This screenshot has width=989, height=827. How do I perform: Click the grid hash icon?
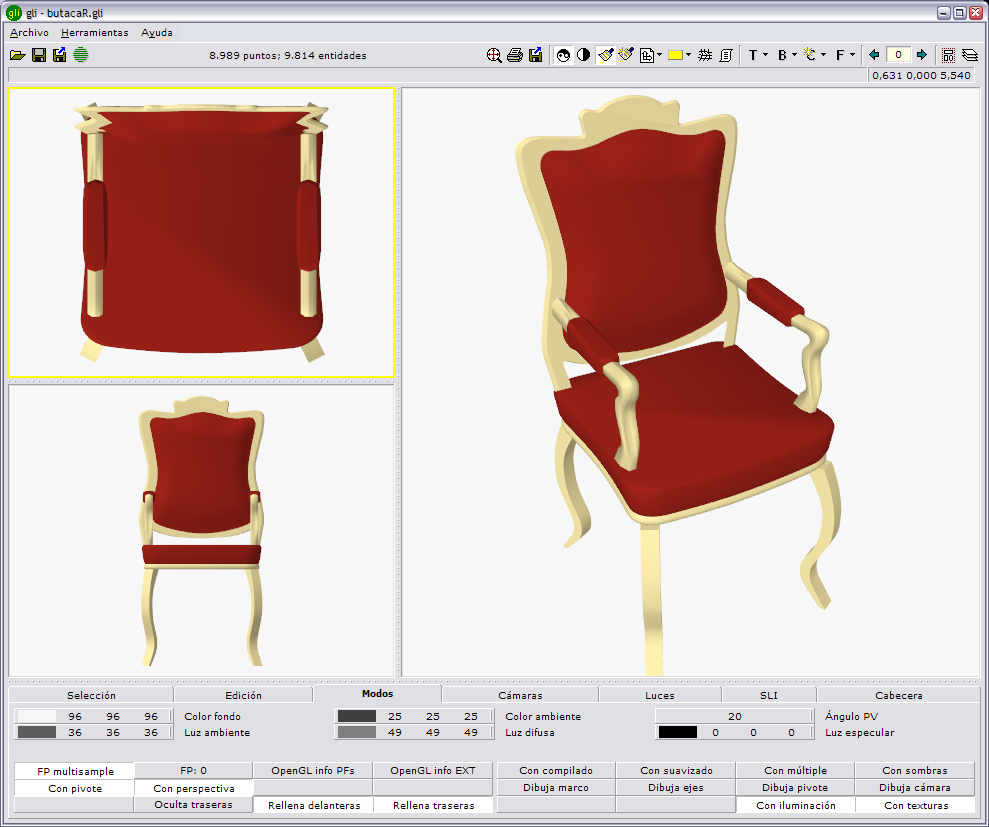(x=705, y=55)
